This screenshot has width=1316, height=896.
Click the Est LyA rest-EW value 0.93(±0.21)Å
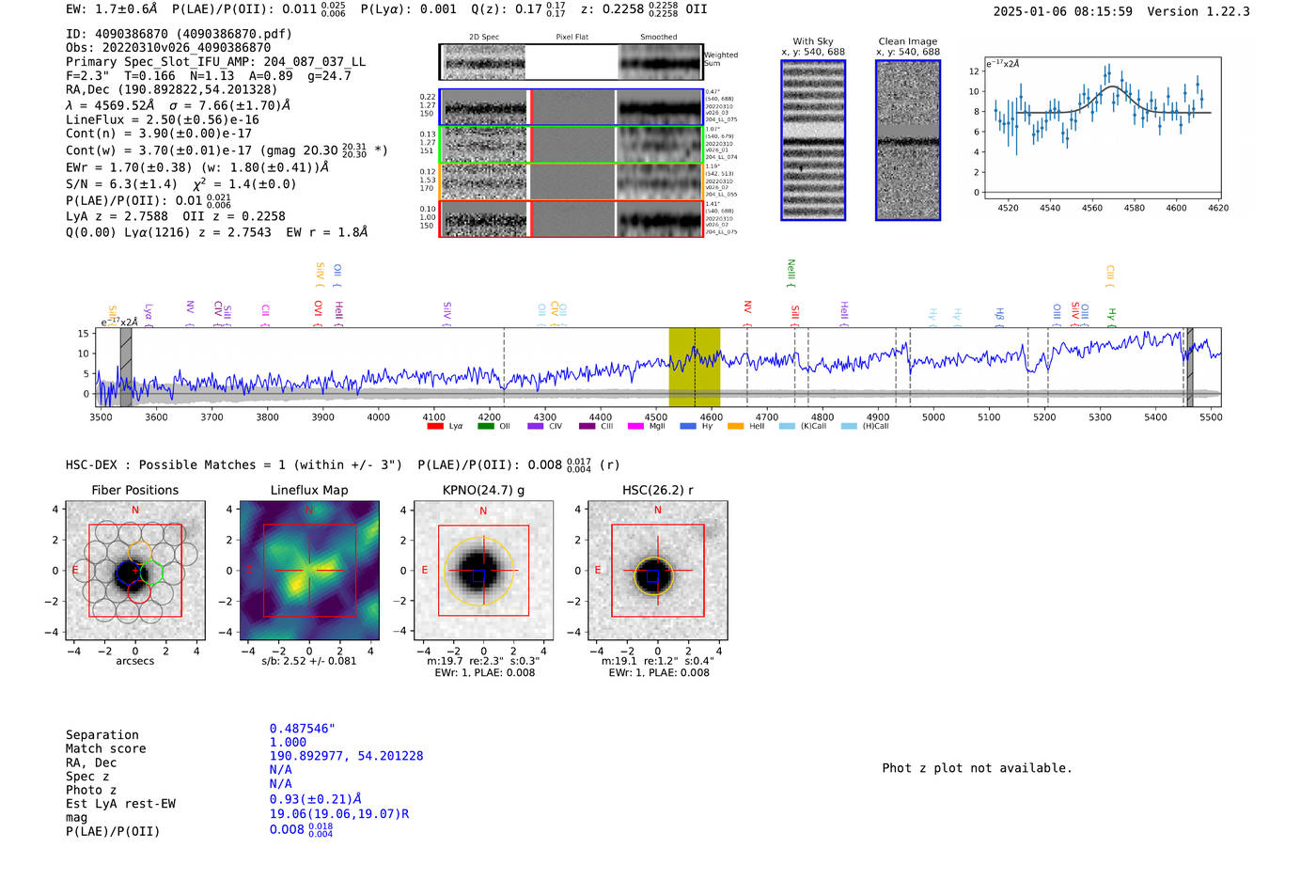tap(316, 799)
